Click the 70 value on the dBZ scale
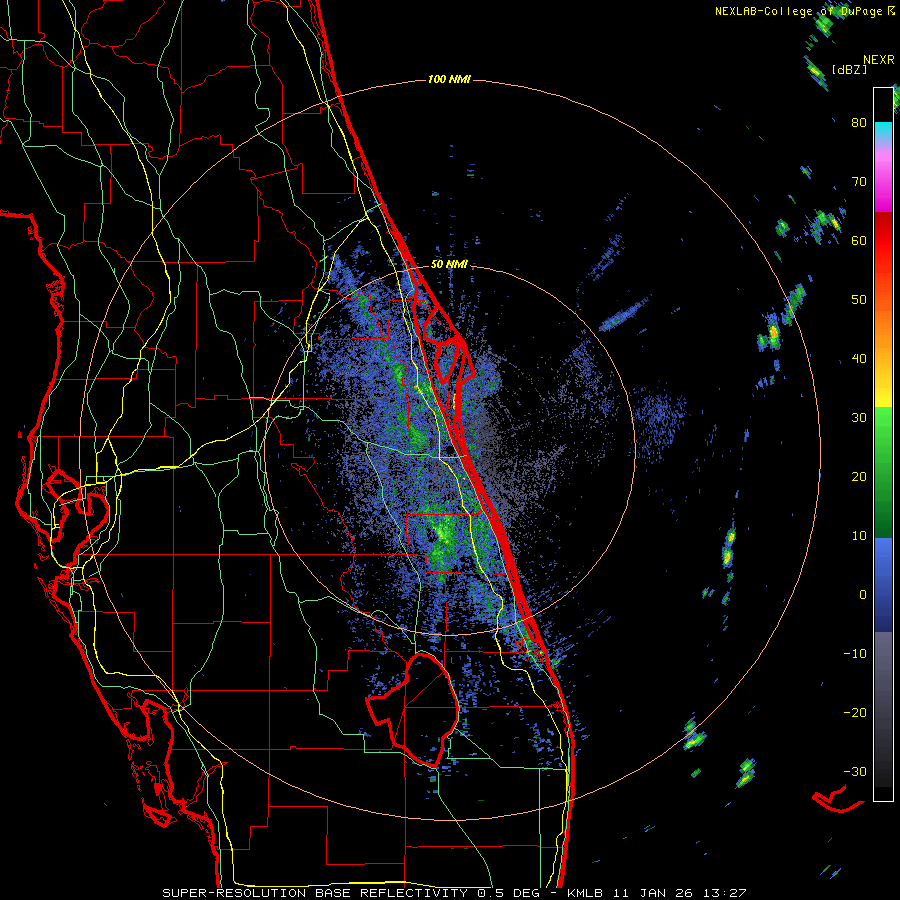The height and width of the screenshot is (900, 900). click(x=859, y=181)
